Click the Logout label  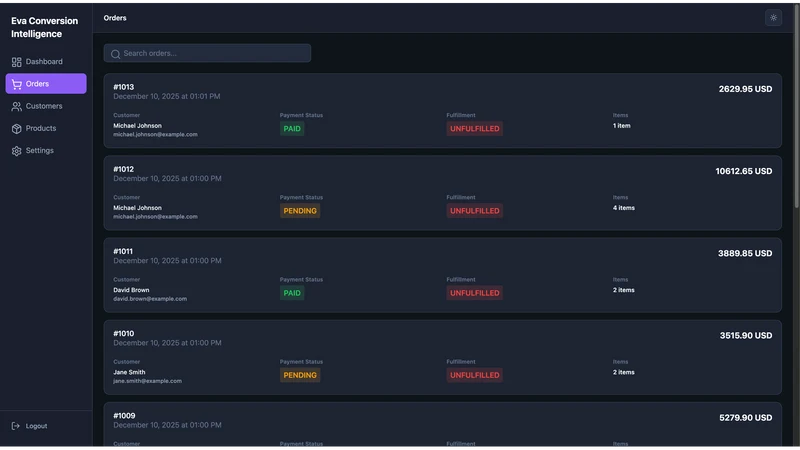tap(36, 426)
